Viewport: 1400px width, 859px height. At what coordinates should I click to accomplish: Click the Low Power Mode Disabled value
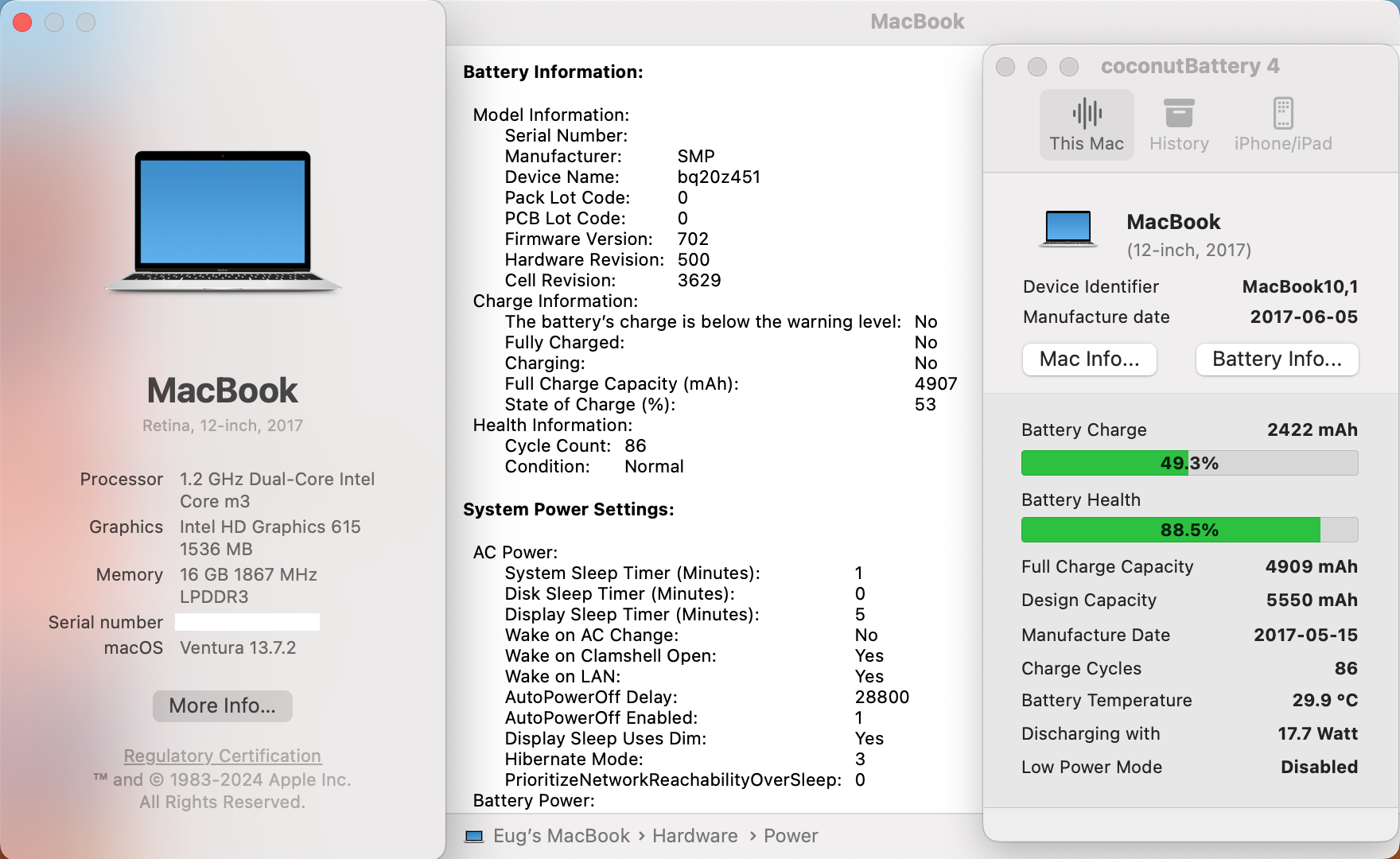coord(1319,767)
